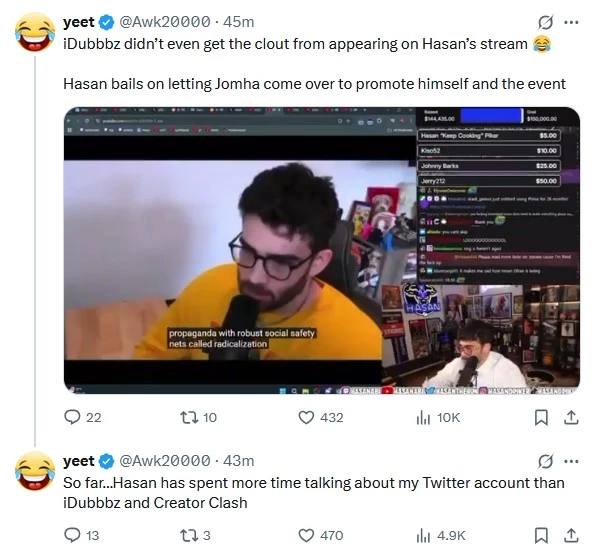
Task: Bookmark the first tweet about iDubbbz
Action: click(541, 417)
